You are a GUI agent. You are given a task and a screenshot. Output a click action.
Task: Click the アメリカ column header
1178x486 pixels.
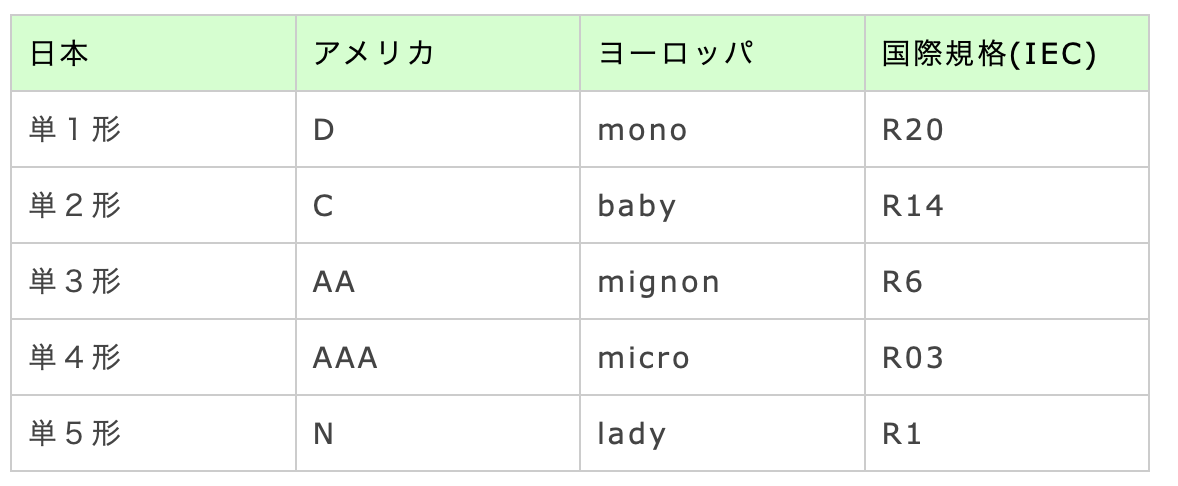point(373,54)
